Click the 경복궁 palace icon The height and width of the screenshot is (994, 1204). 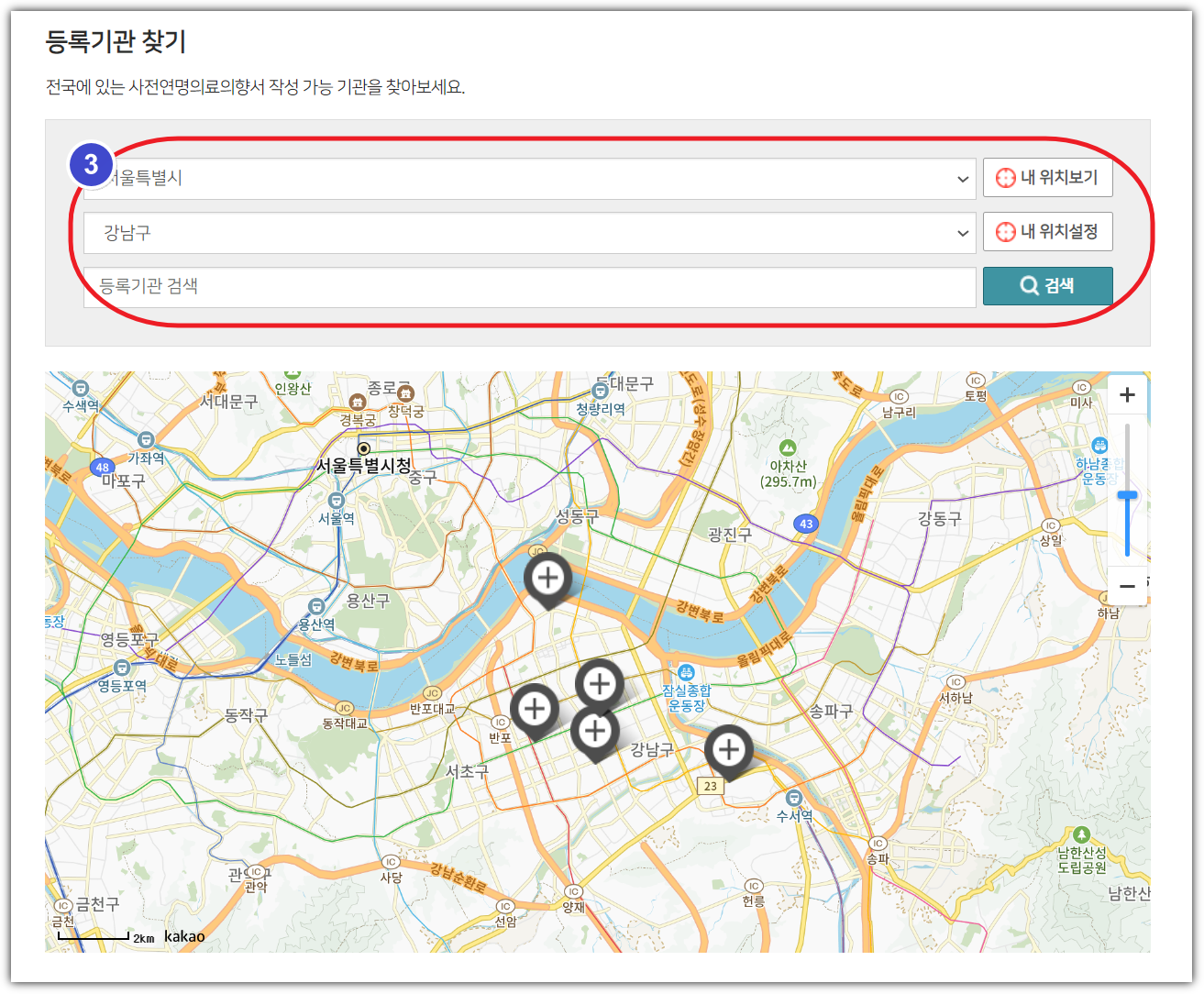point(358,403)
